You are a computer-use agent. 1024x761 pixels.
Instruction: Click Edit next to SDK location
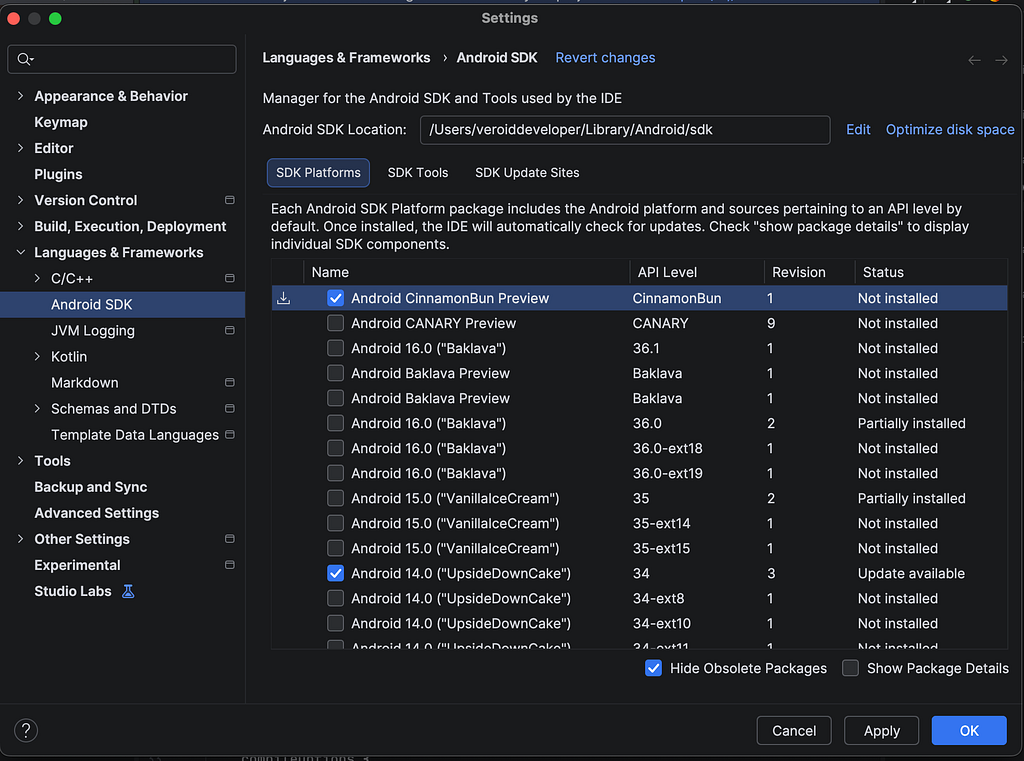pyautogui.click(x=858, y=129)
